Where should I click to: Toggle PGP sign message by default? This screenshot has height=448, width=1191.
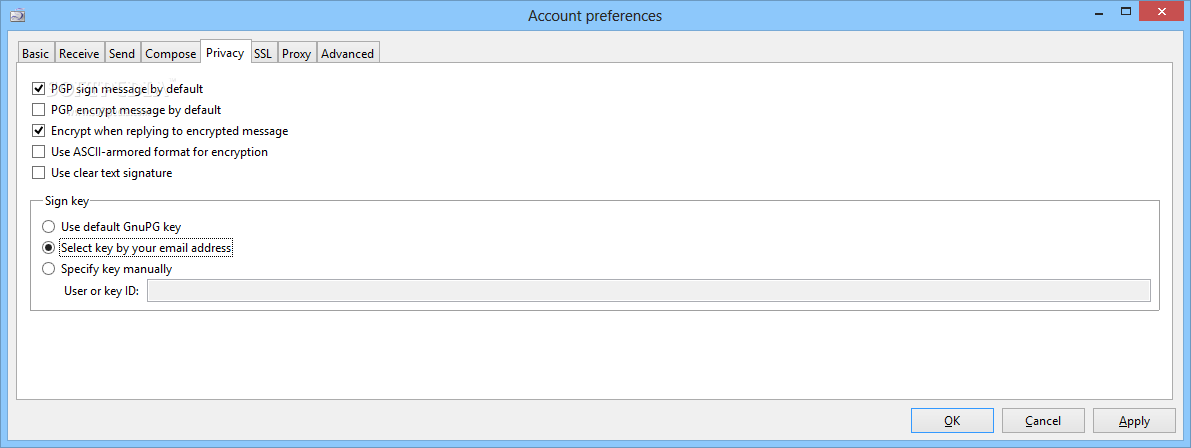click(x=39, y=89)
